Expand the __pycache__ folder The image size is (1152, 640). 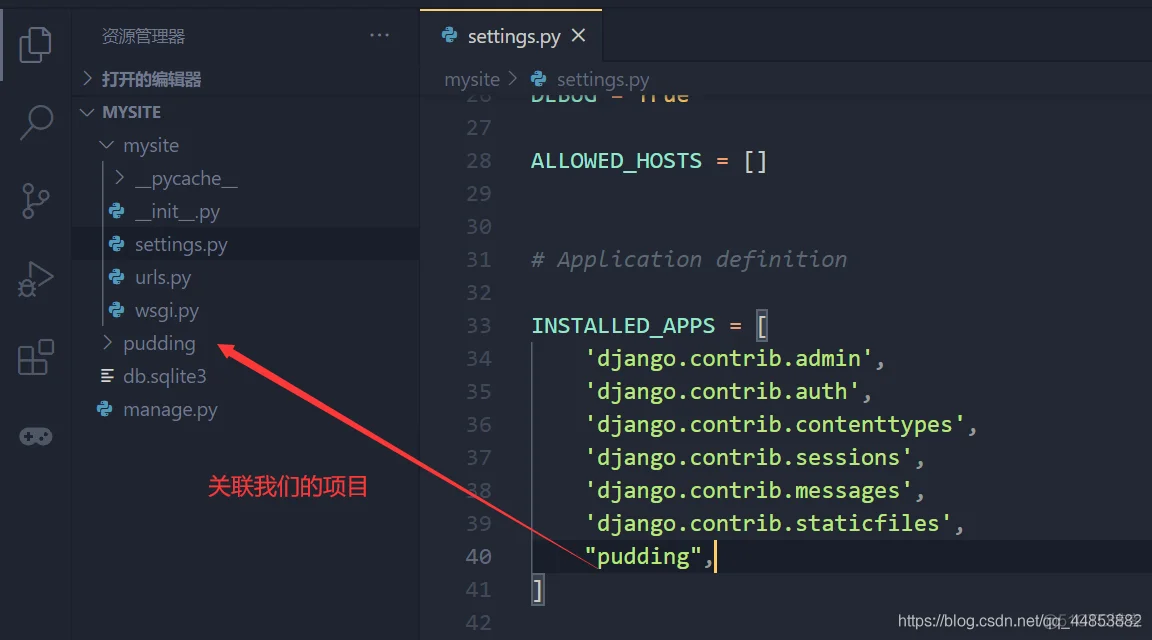coord(245,179)
